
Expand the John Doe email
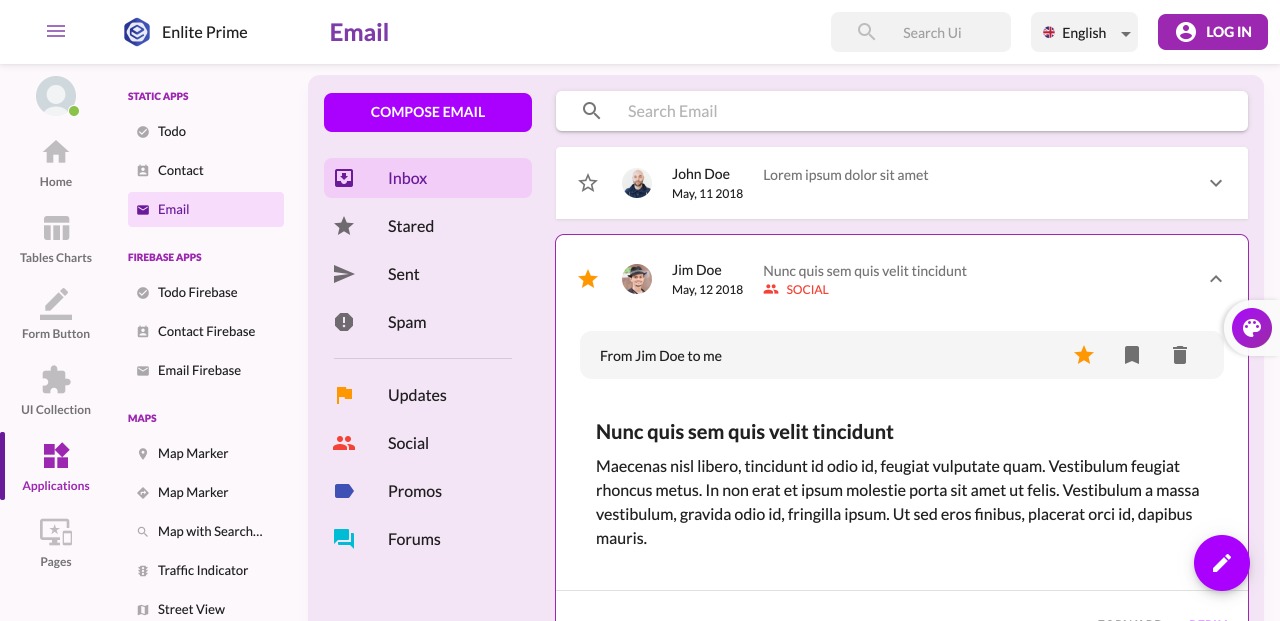[1216, 183]
